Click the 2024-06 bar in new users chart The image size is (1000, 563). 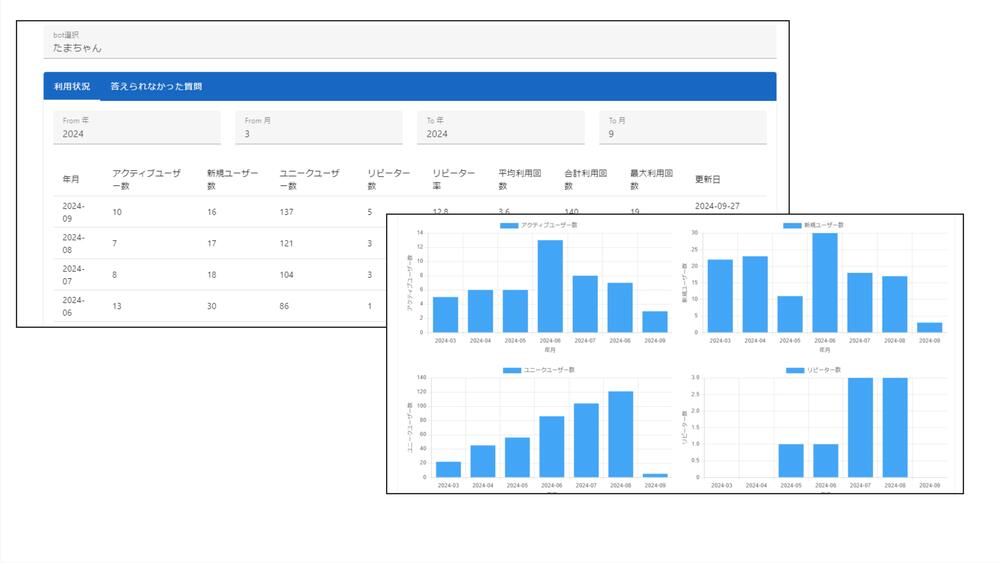(825, 282)
